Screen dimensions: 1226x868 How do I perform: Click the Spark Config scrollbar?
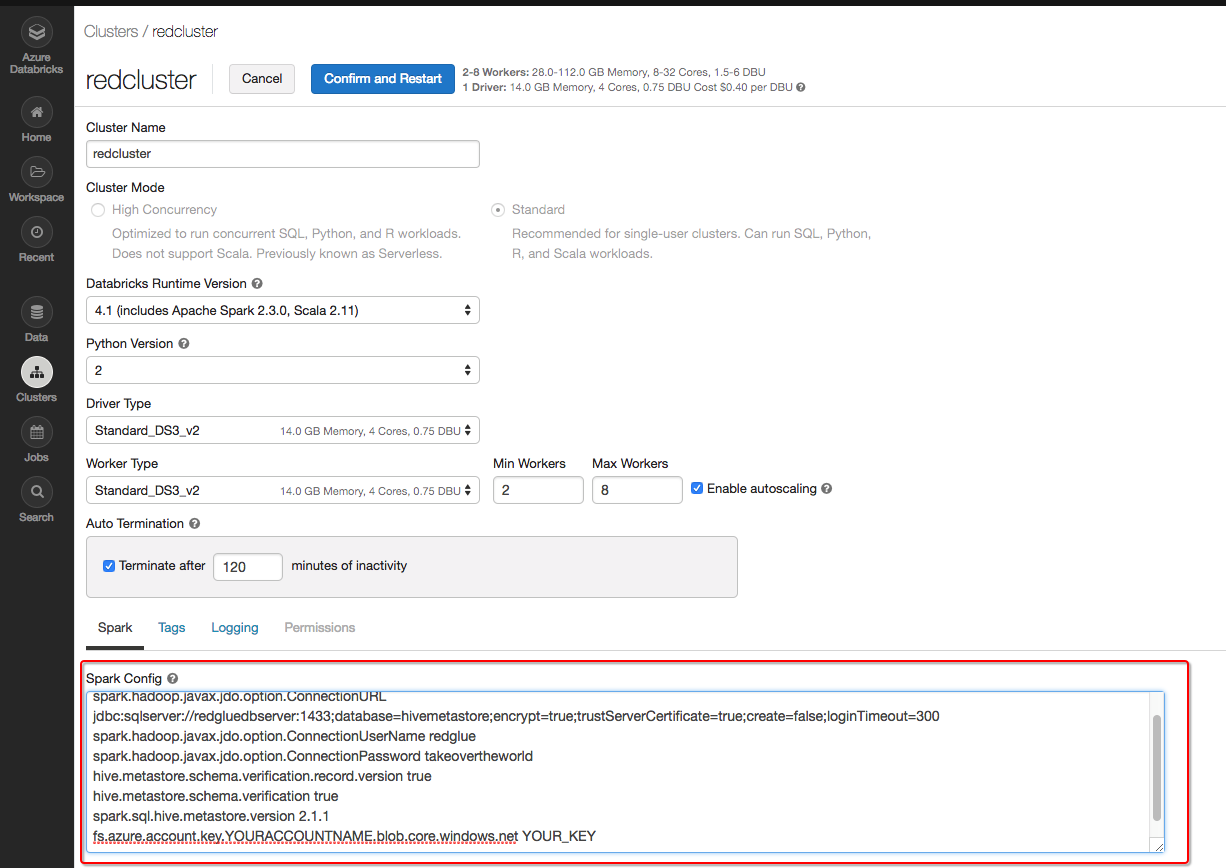tap(1157, 768)
